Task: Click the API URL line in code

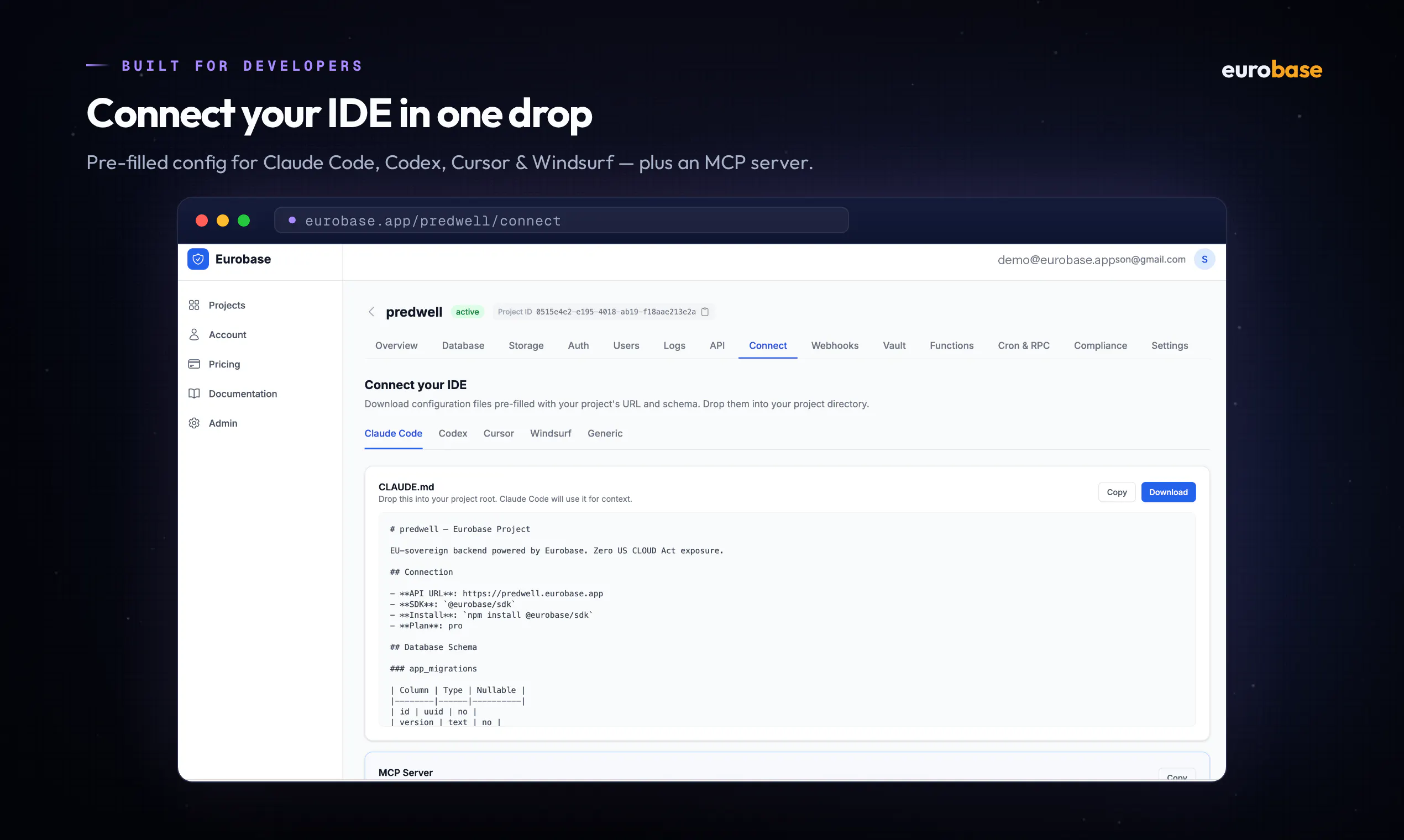Action: tap(496, 594)
